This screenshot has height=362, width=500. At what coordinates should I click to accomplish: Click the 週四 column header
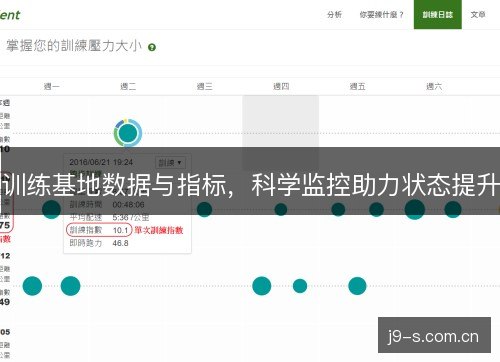point(281,87)
